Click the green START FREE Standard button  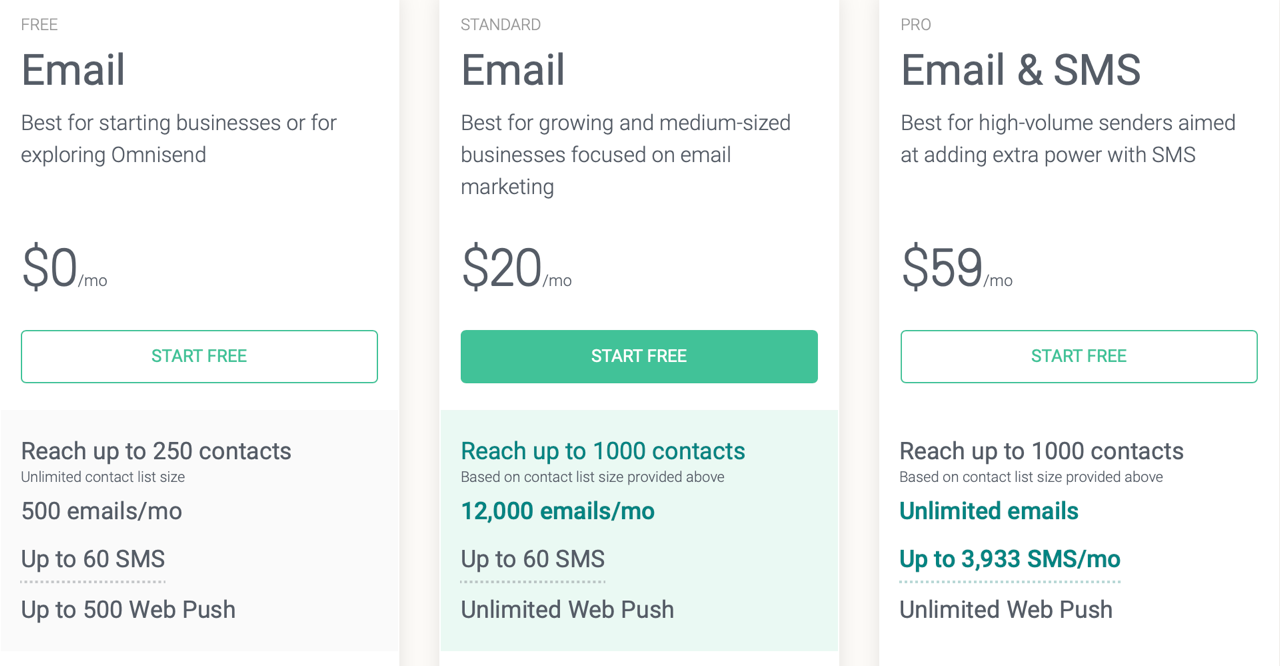639,356
